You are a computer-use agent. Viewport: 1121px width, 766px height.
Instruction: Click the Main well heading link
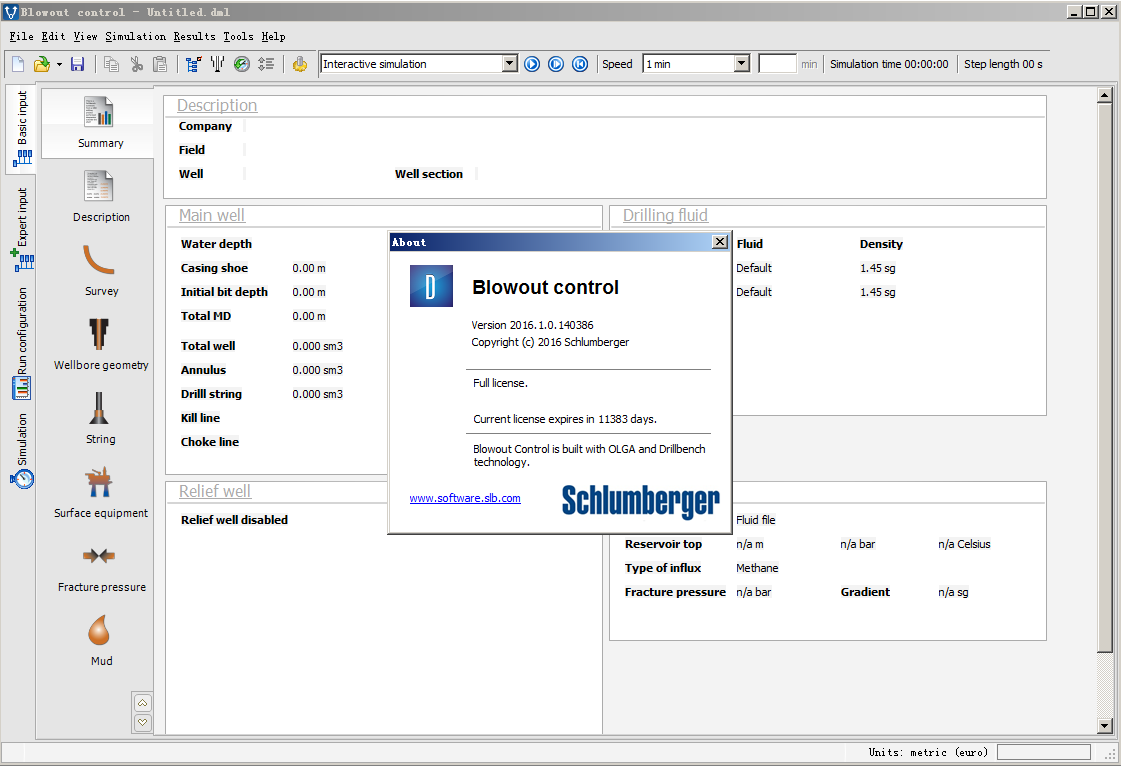click(x=212, y=215)
